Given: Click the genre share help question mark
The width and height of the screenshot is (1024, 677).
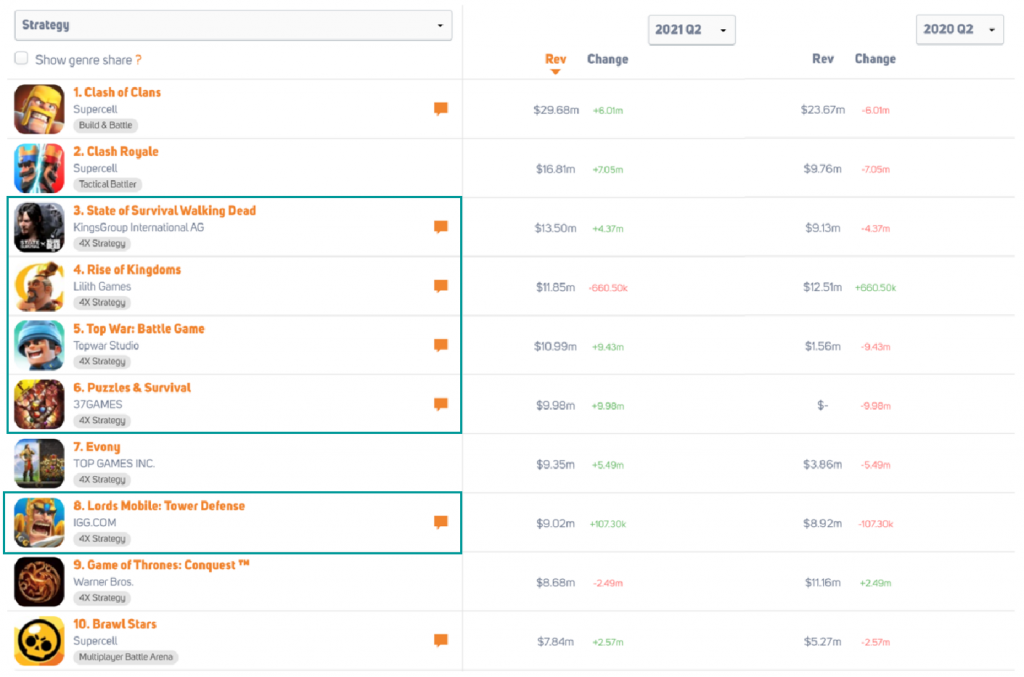Looking at the screenshot, I should pyautogui.click(x=138, y=60).
